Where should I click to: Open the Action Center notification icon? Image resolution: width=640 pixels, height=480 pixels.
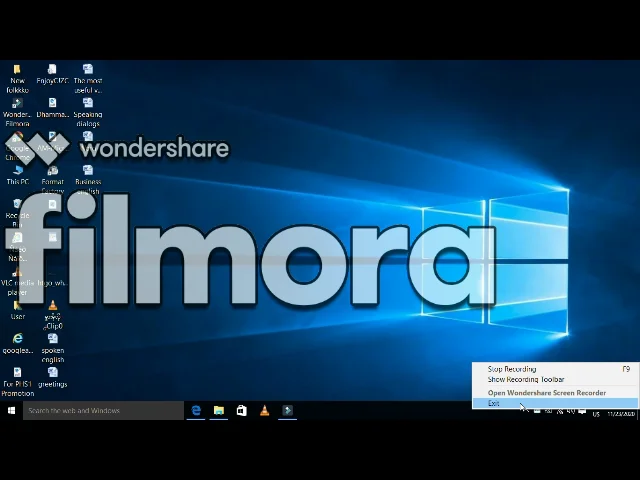coord(582,411)
